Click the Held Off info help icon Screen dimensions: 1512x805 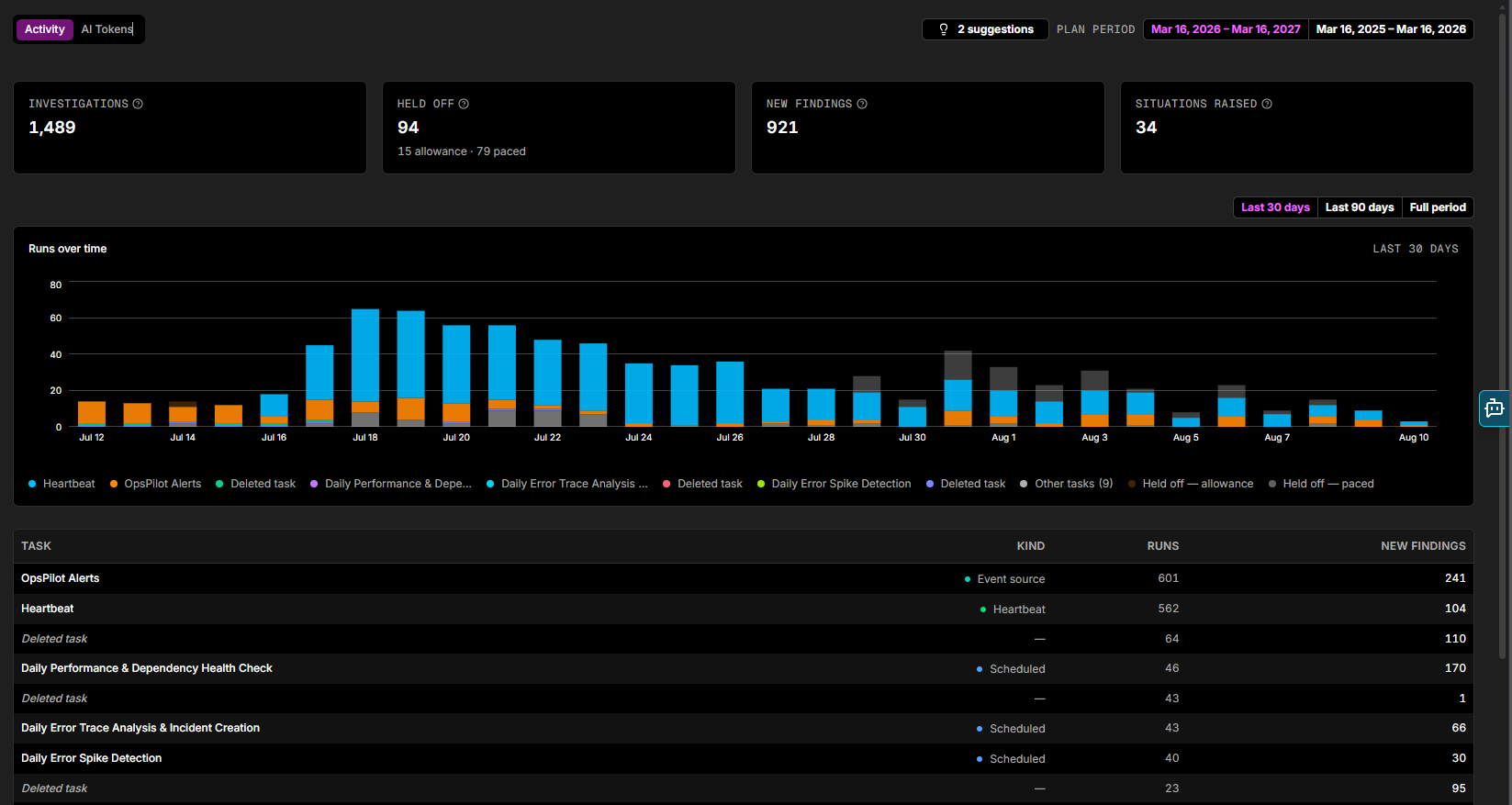464,104
